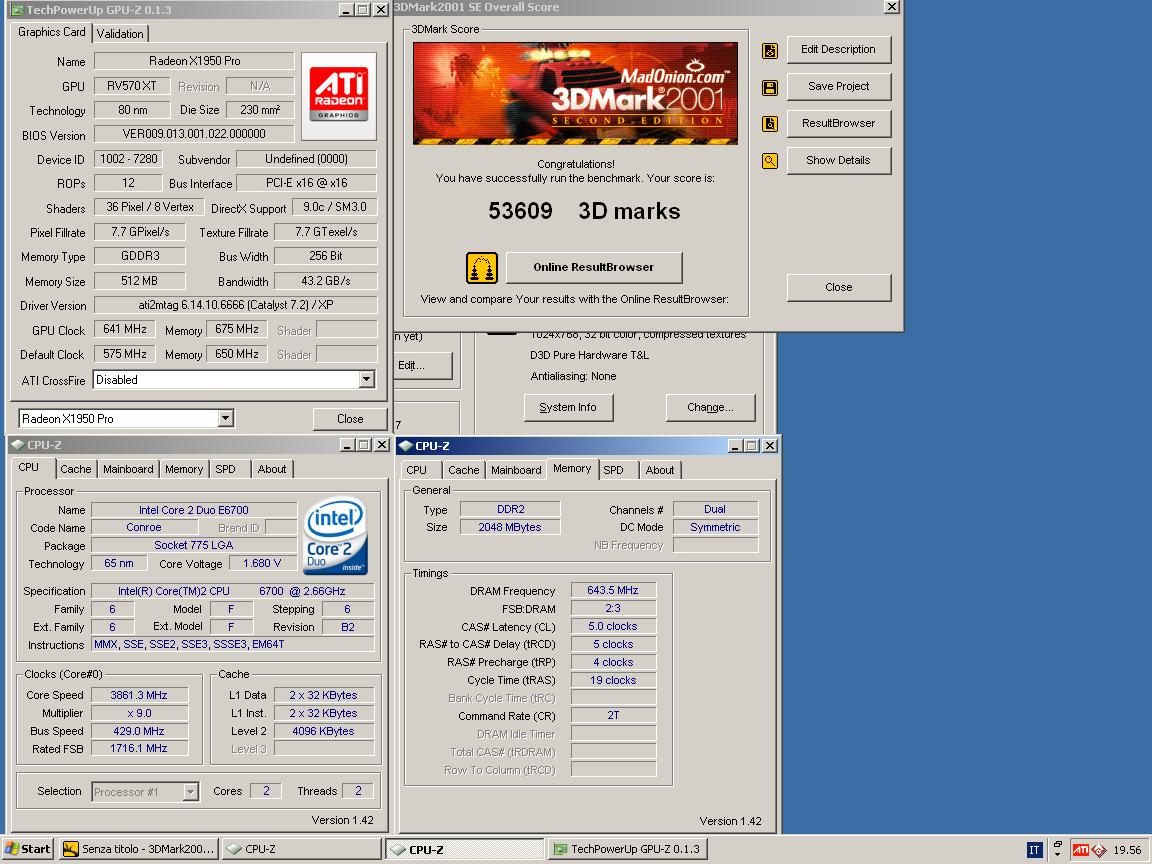Click the DRAM Frequency 643.5 MHz value
The height and width of the screenshot is (864, 1152).
[613, 590]
